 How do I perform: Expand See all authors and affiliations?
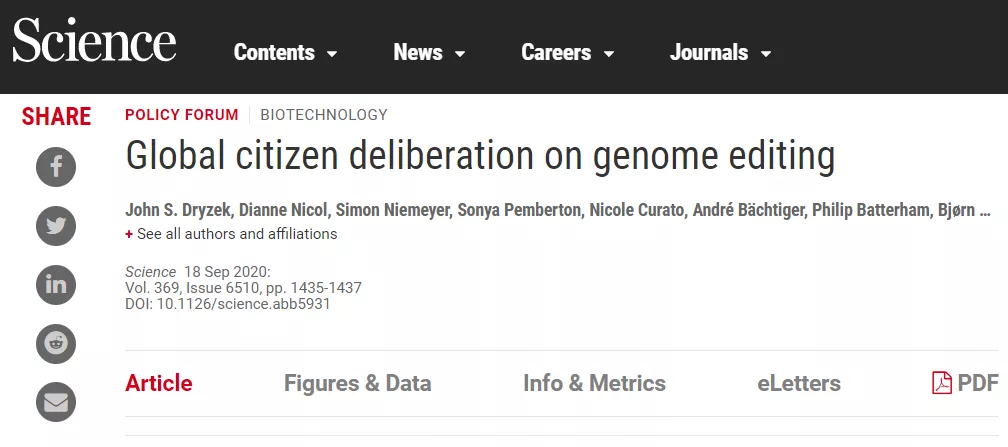[231, 234]
